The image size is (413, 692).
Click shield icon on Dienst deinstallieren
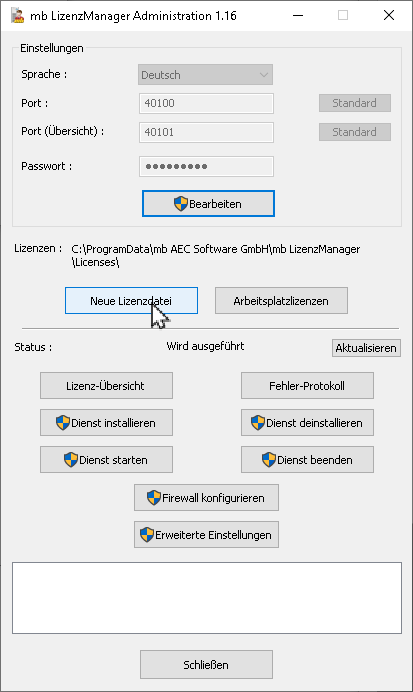(258, 423)
